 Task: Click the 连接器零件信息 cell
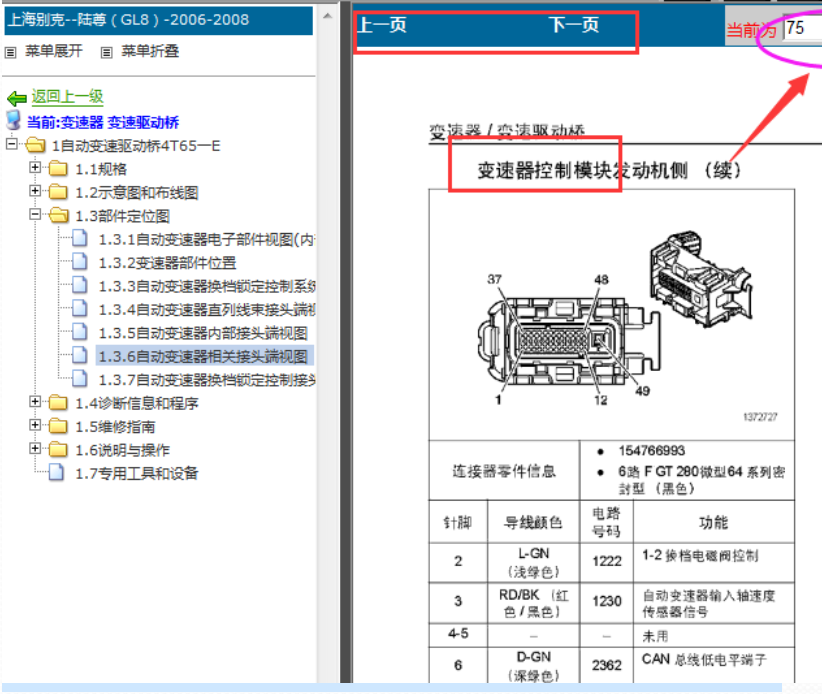click(x=504, y=471)
